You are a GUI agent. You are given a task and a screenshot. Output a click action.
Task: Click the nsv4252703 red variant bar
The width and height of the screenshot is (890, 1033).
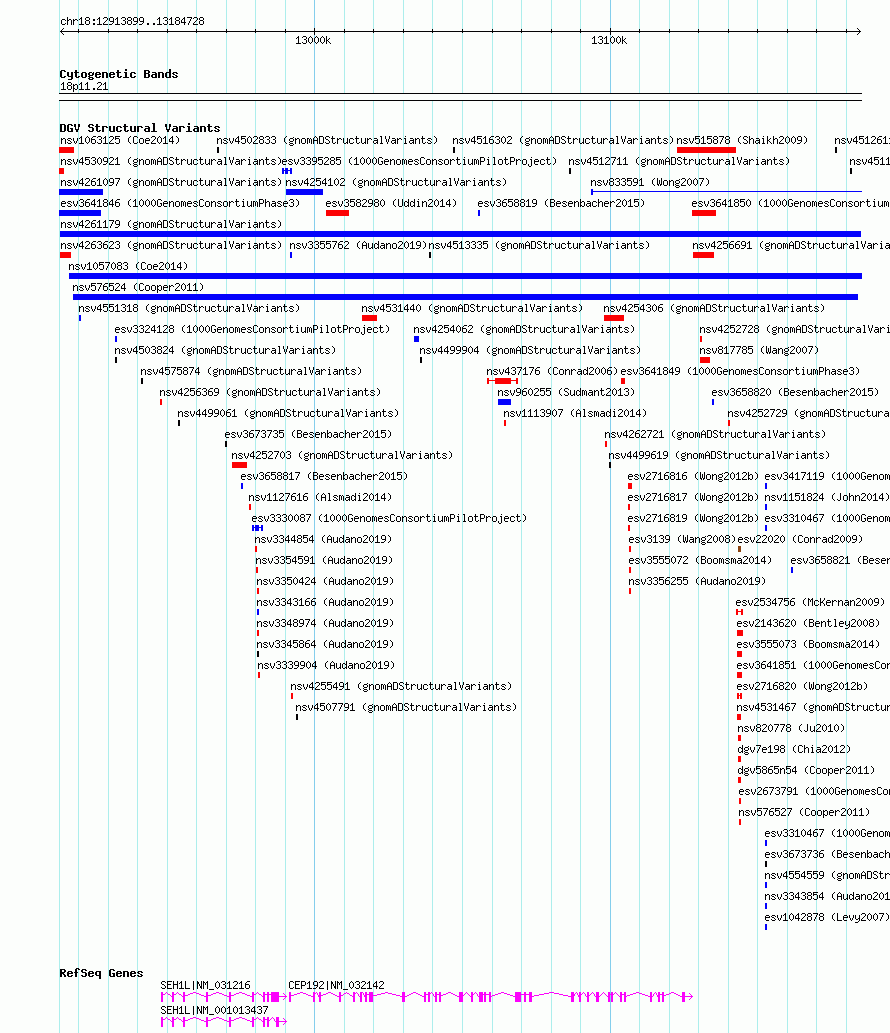[239, 465]
